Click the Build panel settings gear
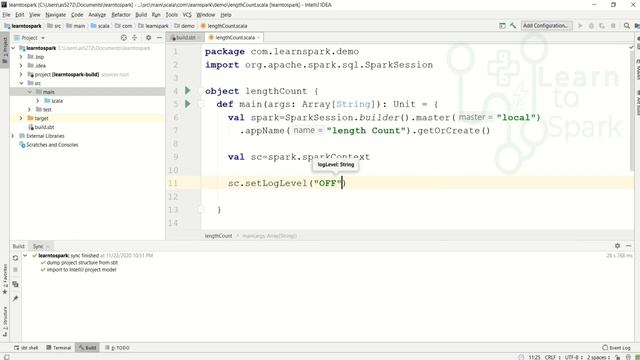The width and height of the screenshot is (640, 360). [x=617, y=246]
